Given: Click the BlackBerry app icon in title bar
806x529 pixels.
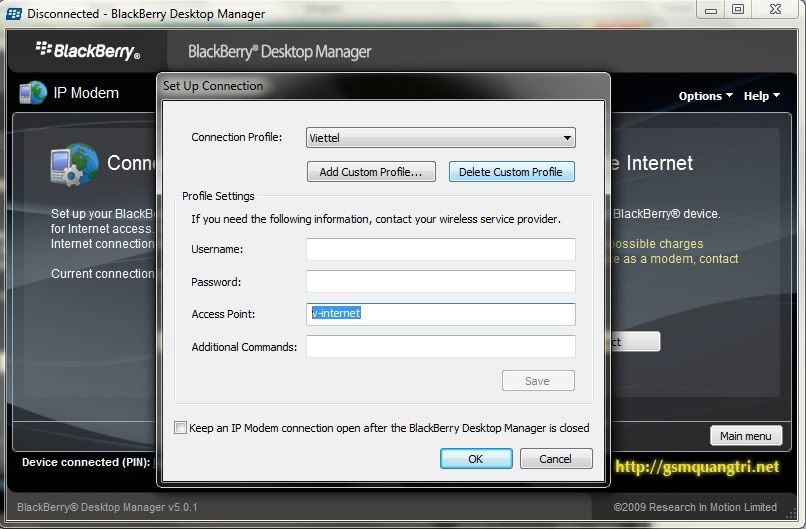Looking at the screenshot, I should pos(14,14).
